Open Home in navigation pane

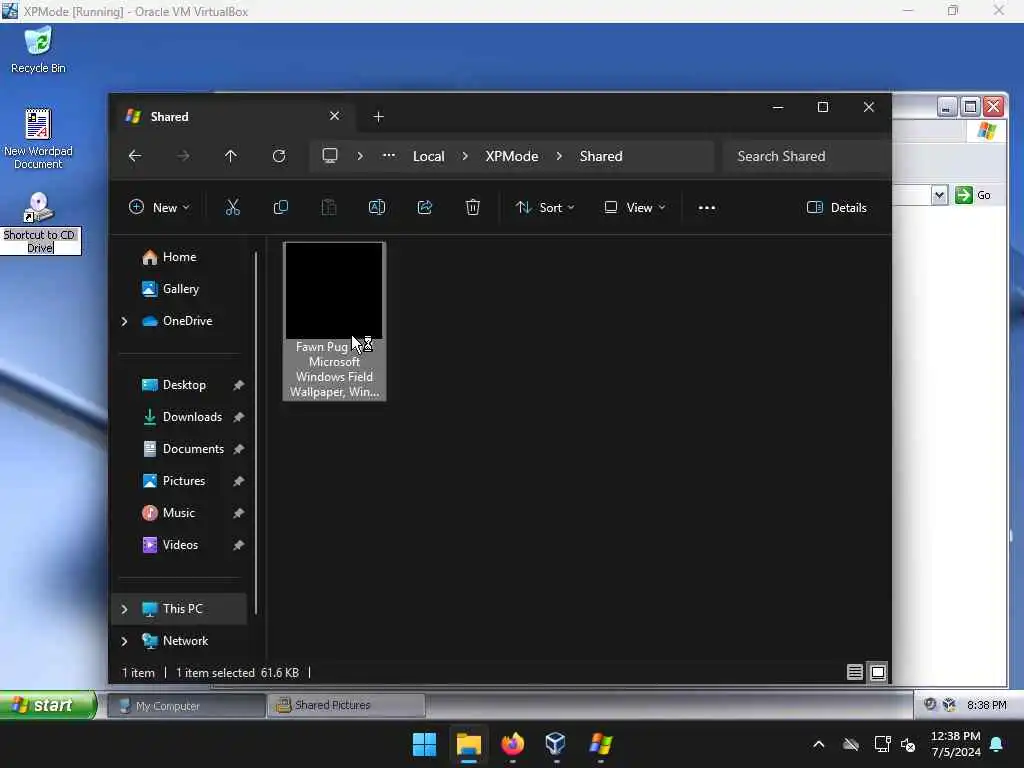click(x=169, y=257)
